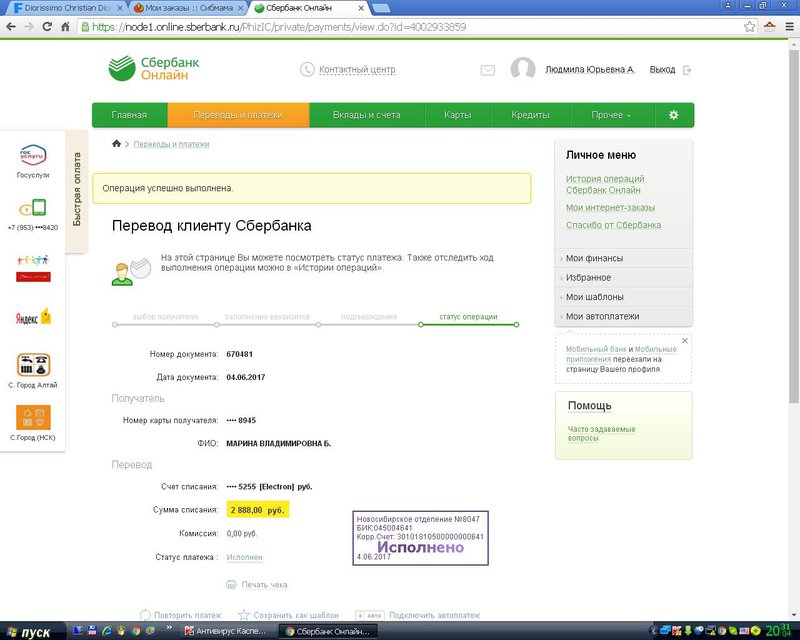The height and width of the screenshot is (640, 800).
Task: Select the highlighted amount 2 888,00 руб.
Action: point(258,510)
